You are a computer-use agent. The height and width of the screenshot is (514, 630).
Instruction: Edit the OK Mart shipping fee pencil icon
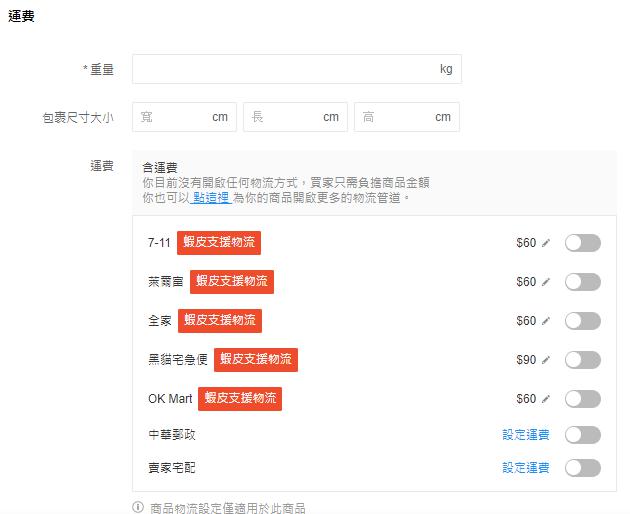point(546,399)
